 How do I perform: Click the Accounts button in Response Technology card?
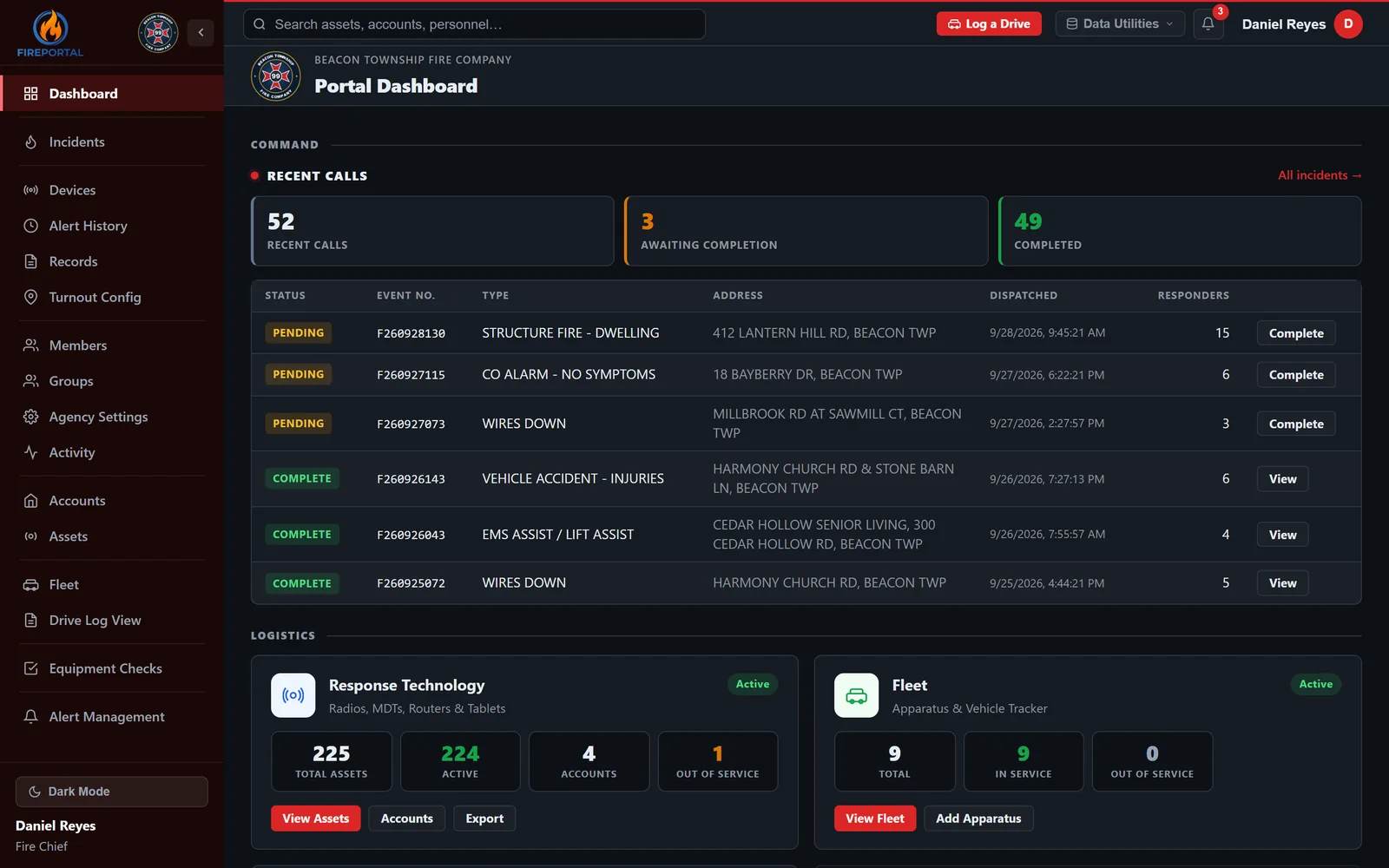(x=407, y=819)
